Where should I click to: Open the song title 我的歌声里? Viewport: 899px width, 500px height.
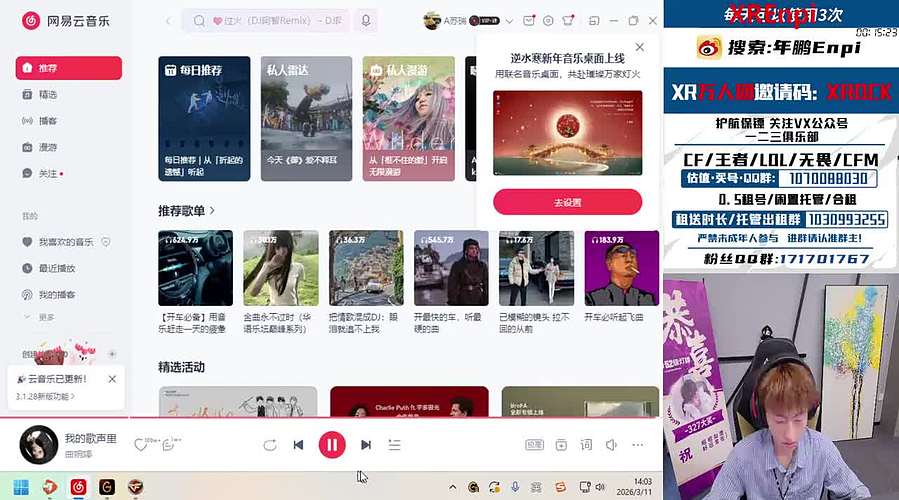point(91,439)
